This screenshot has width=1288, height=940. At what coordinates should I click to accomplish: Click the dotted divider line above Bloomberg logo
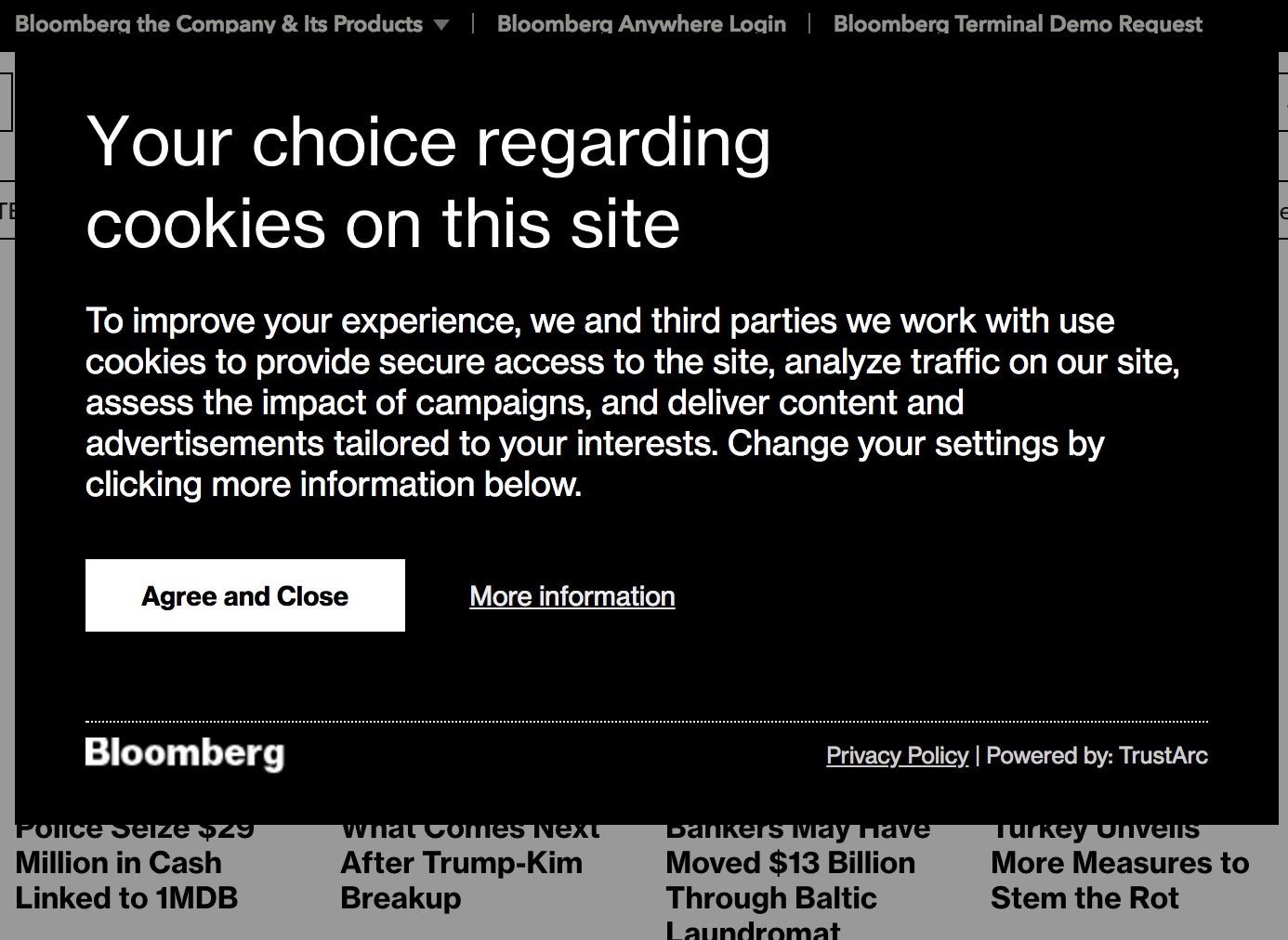[647, 721]
